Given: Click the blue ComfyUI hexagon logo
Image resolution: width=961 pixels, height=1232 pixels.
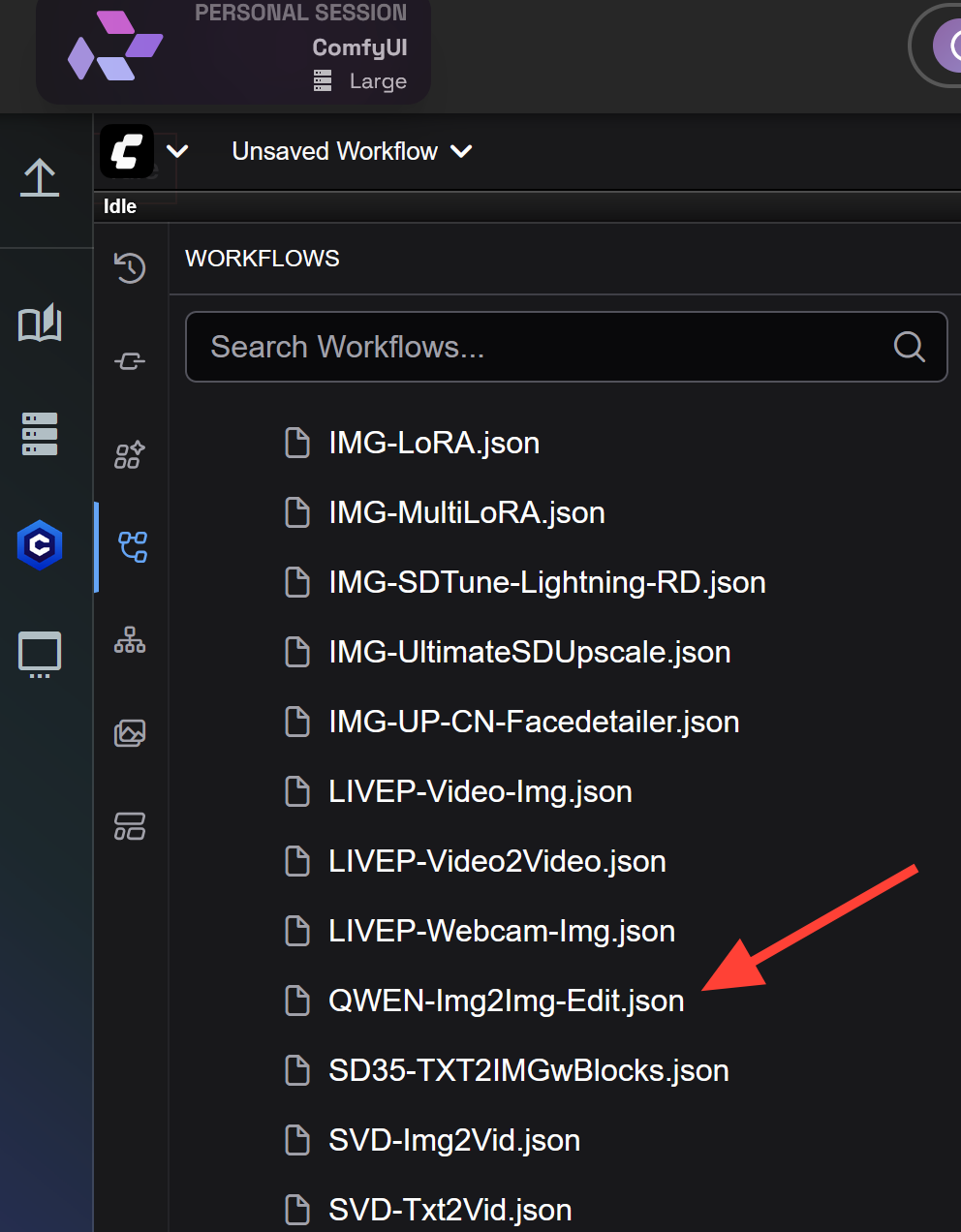Looking at the screenshot, I should 39,544.
